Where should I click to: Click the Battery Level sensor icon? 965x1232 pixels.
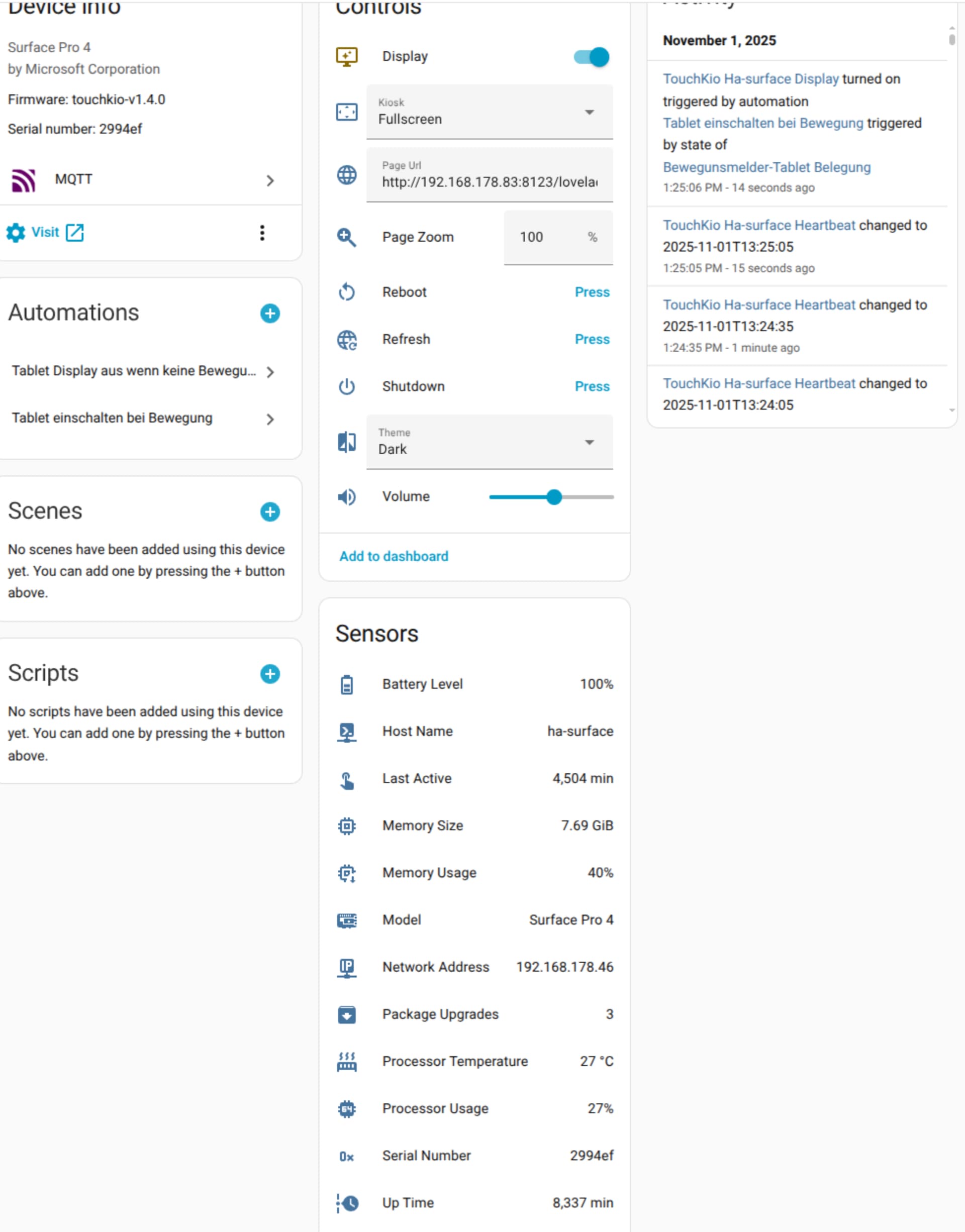point(347,685)
